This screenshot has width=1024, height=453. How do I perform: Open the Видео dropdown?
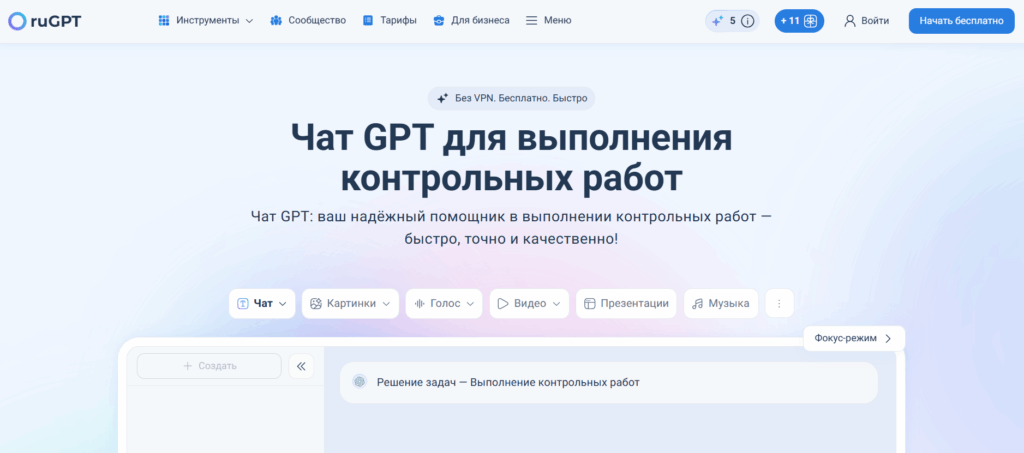tap(529, 304)
